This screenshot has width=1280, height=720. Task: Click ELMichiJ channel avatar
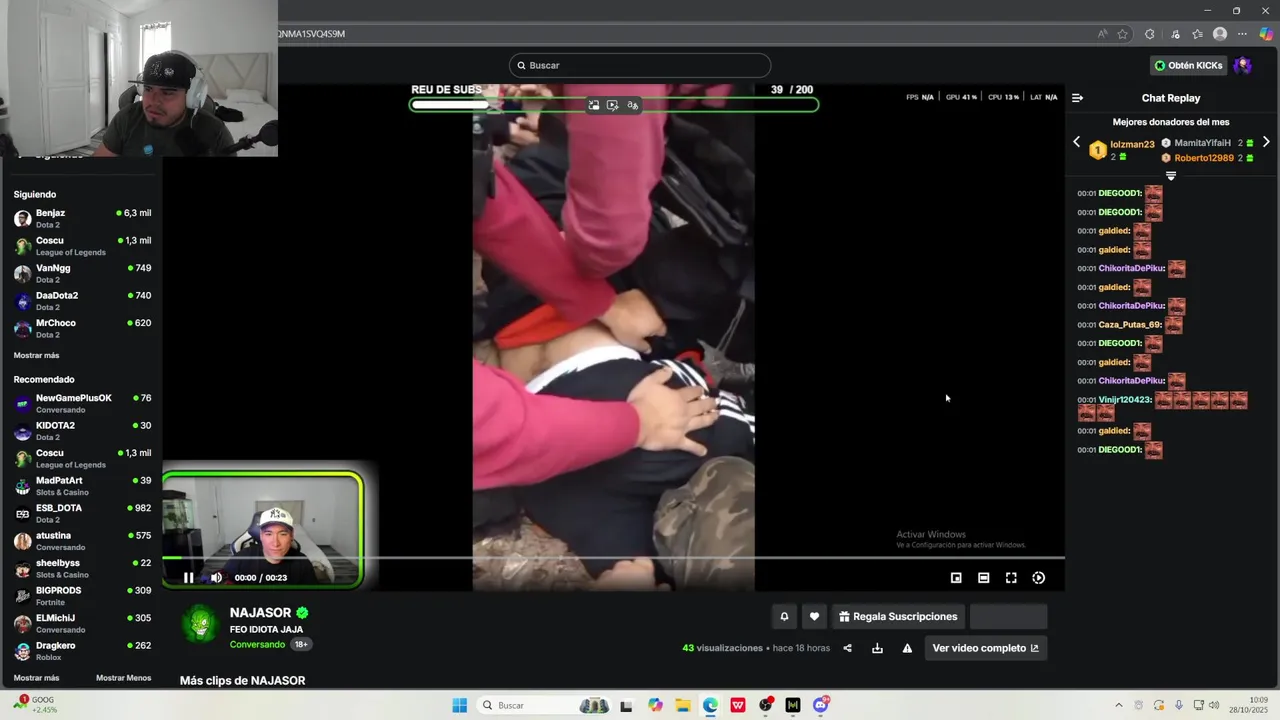(22, 623)
